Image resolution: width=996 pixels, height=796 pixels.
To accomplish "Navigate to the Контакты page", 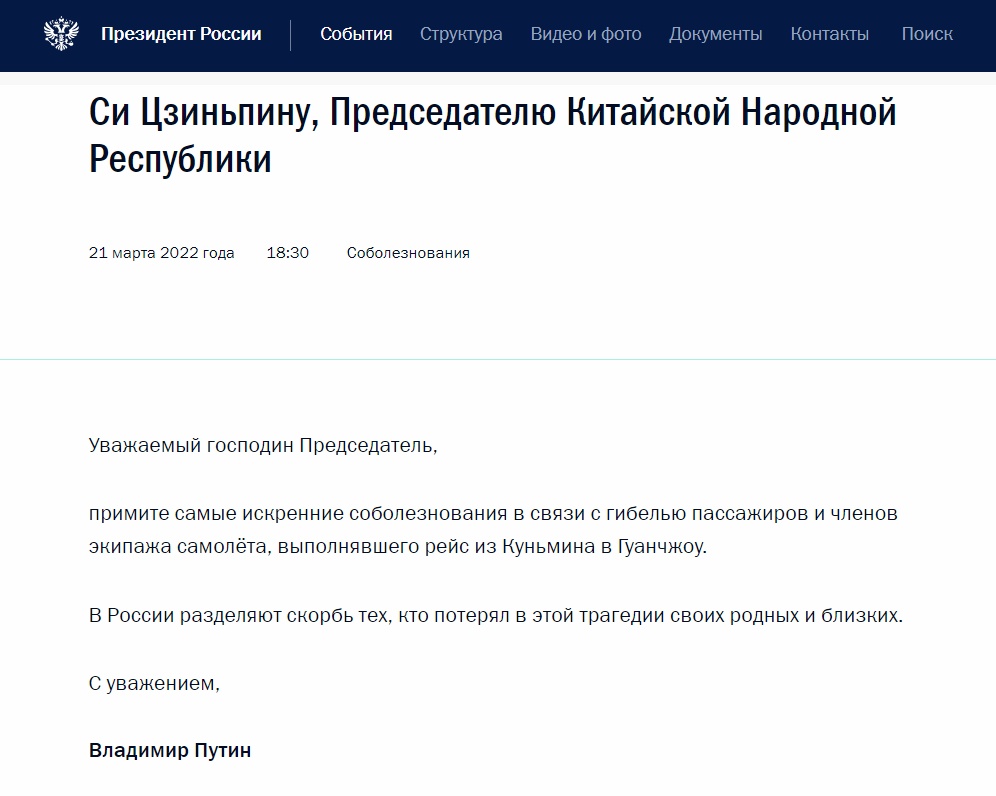I will coord(829,35).
